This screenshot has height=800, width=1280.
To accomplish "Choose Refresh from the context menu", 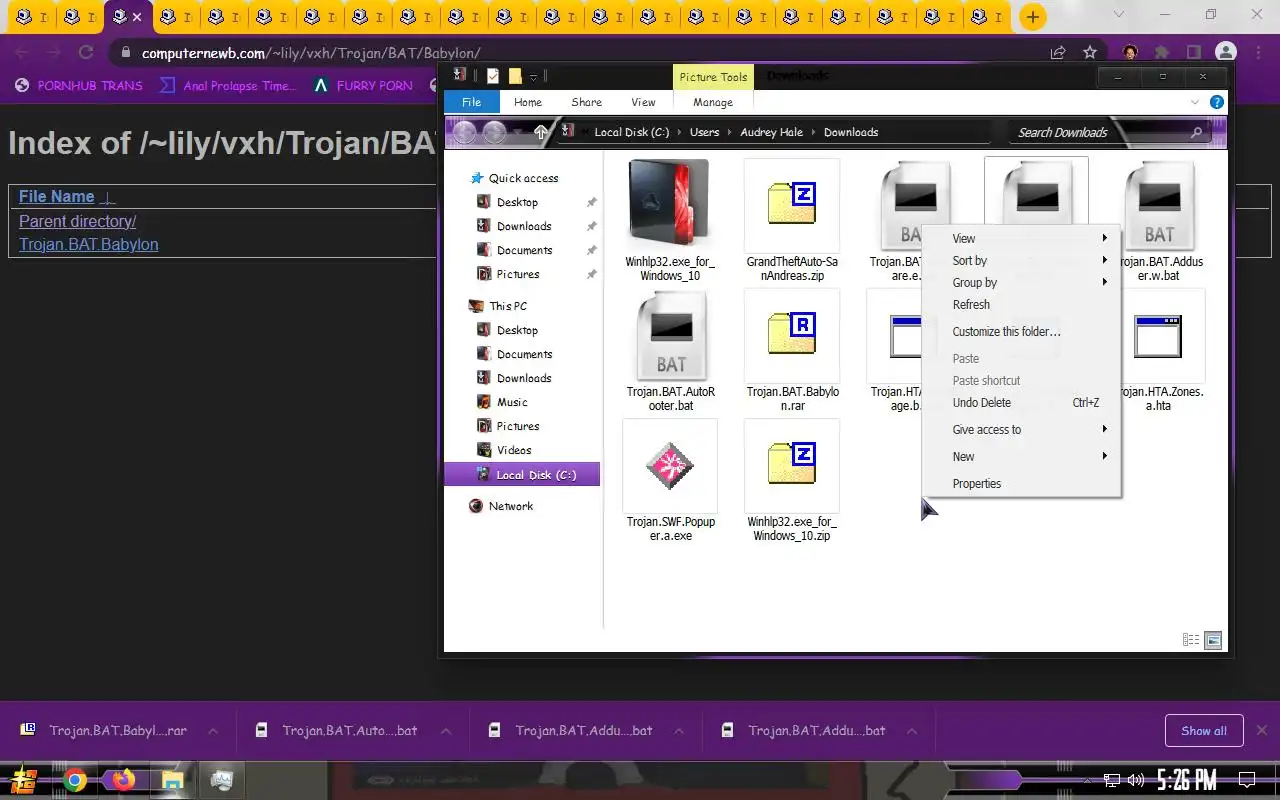I will coord(1022,304).
